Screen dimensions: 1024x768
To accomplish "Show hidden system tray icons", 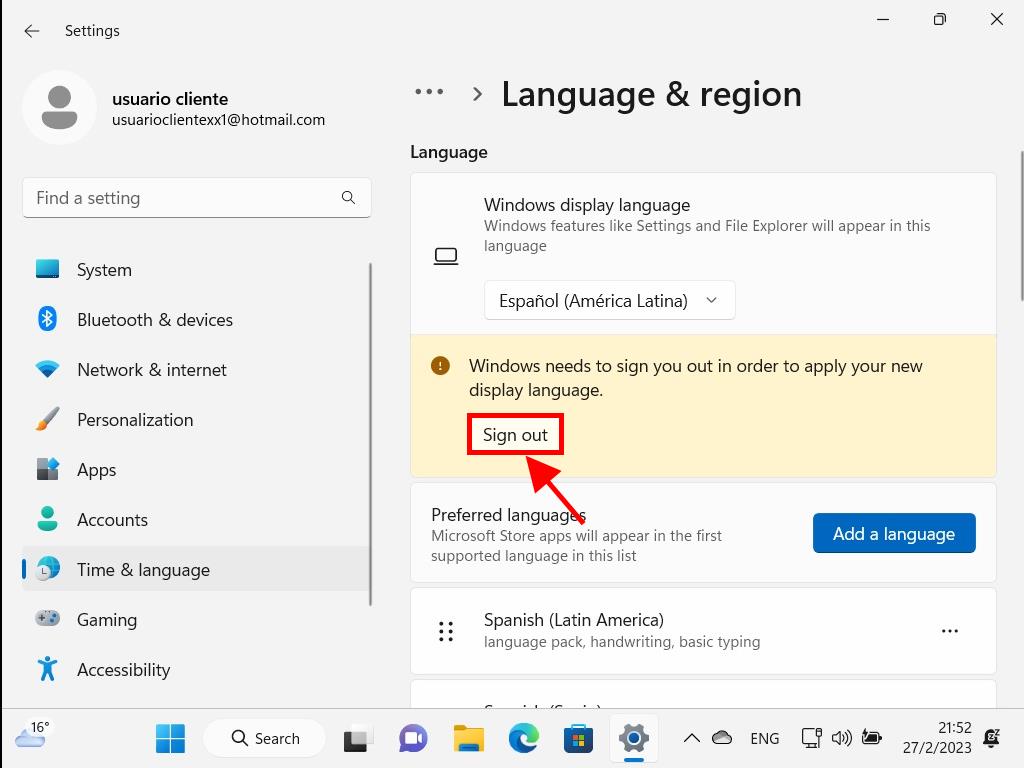I will (691, 739).
